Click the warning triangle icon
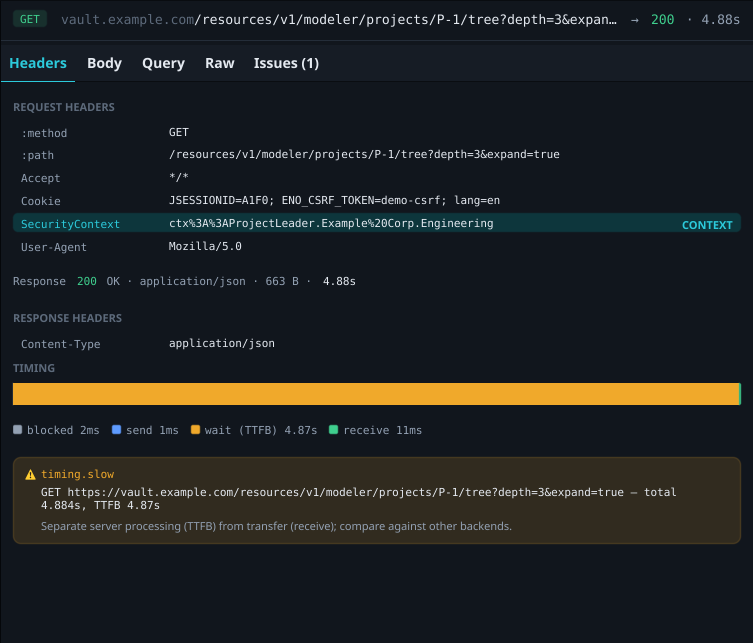The height and width of the screenshot is (643, 753). [30, 474]
